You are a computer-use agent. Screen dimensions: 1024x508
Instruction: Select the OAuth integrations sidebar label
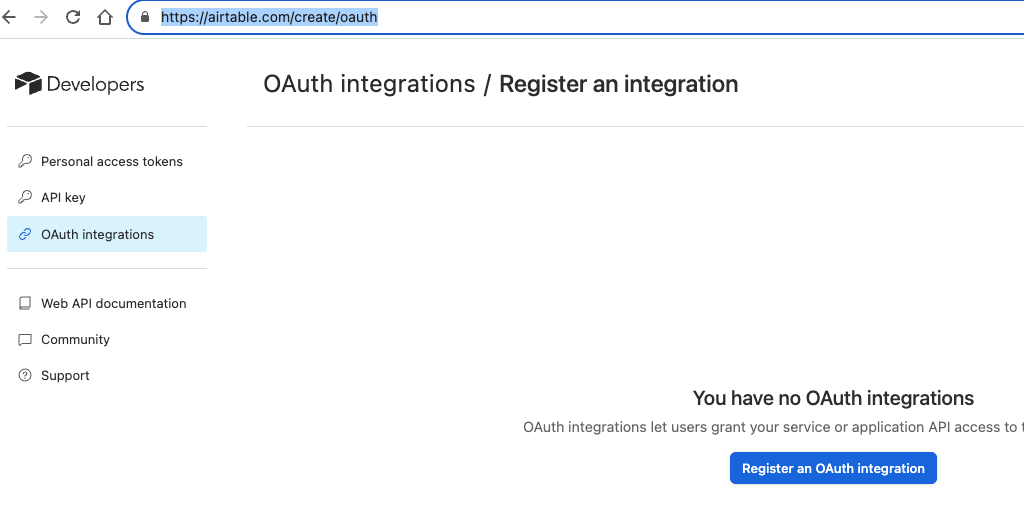98,234
